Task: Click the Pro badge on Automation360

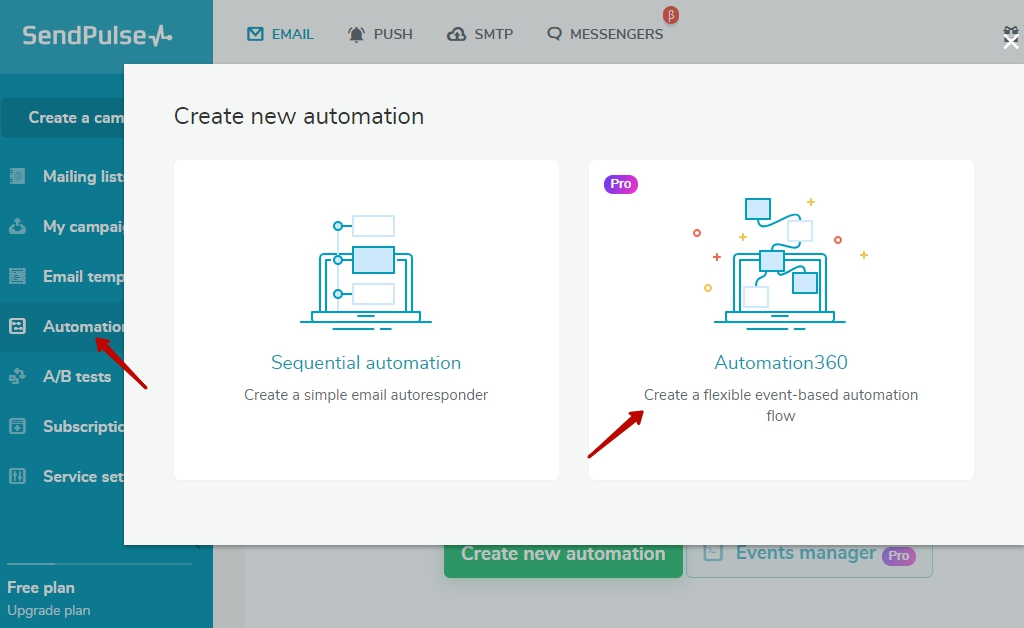Action: pyautogui.click(x=620, y=184)
